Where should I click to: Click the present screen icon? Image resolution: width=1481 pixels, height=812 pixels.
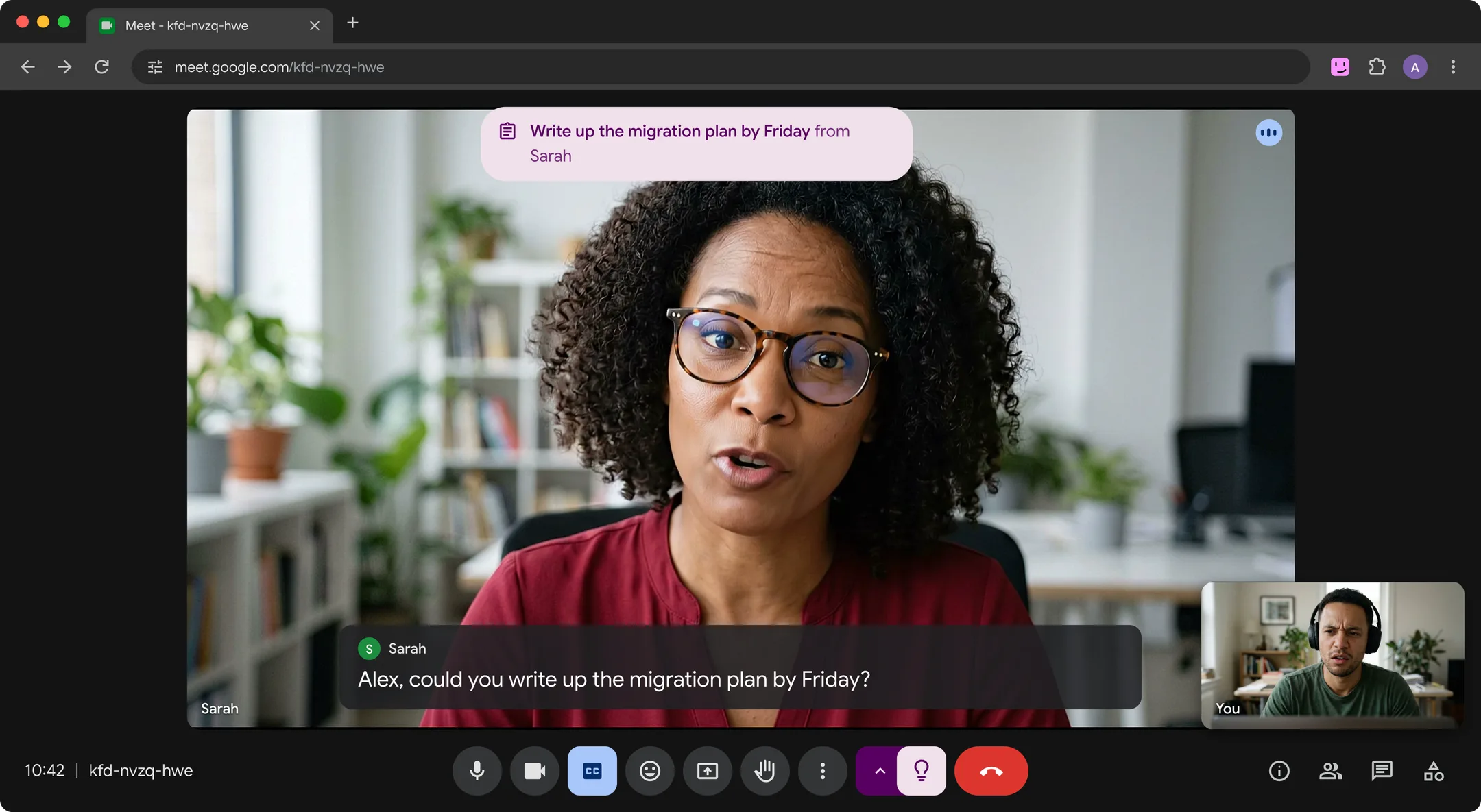707,771
